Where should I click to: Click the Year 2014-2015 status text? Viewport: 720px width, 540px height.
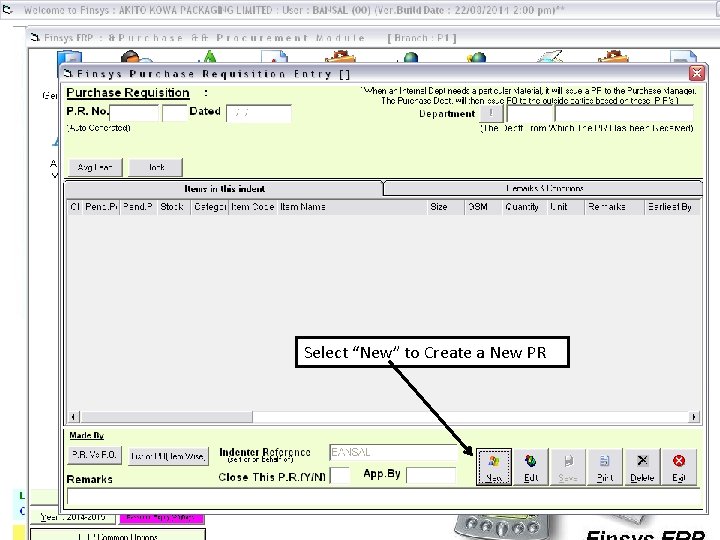tap(73, 517)
